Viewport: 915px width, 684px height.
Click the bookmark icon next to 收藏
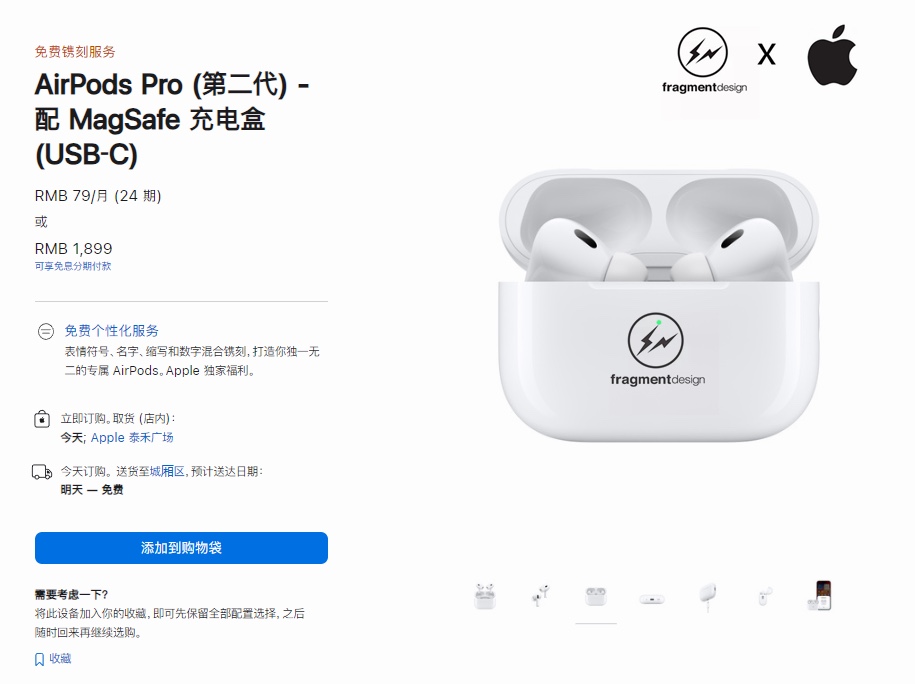(x=40, y=659)
